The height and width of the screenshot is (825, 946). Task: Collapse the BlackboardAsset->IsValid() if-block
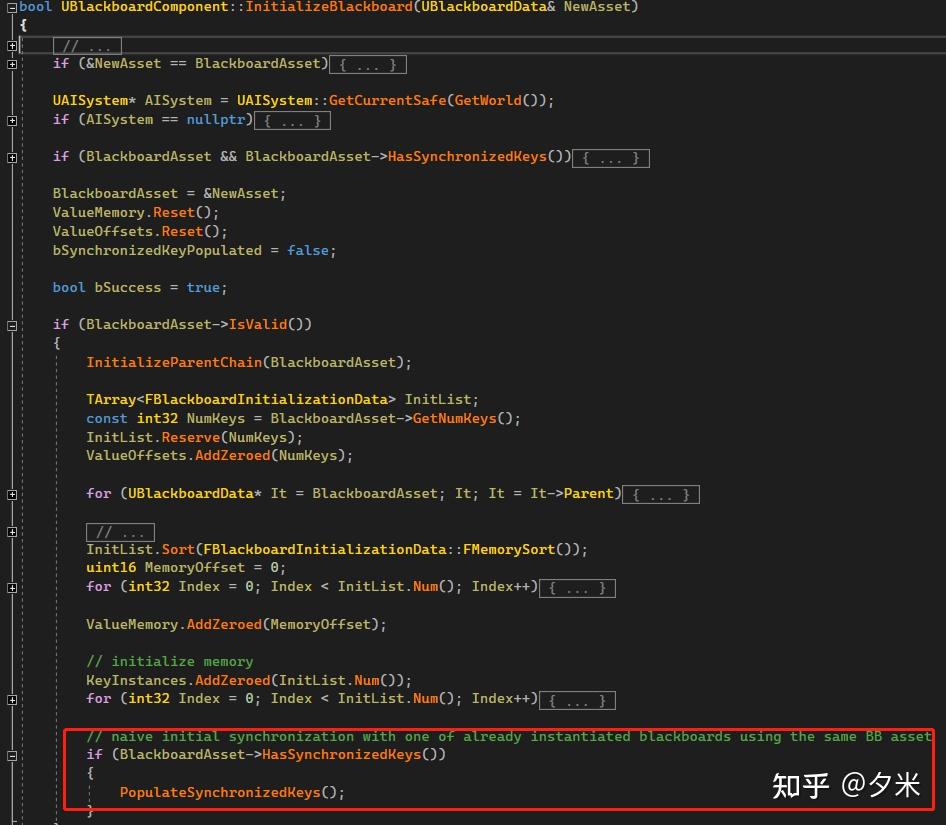point(11,326)
